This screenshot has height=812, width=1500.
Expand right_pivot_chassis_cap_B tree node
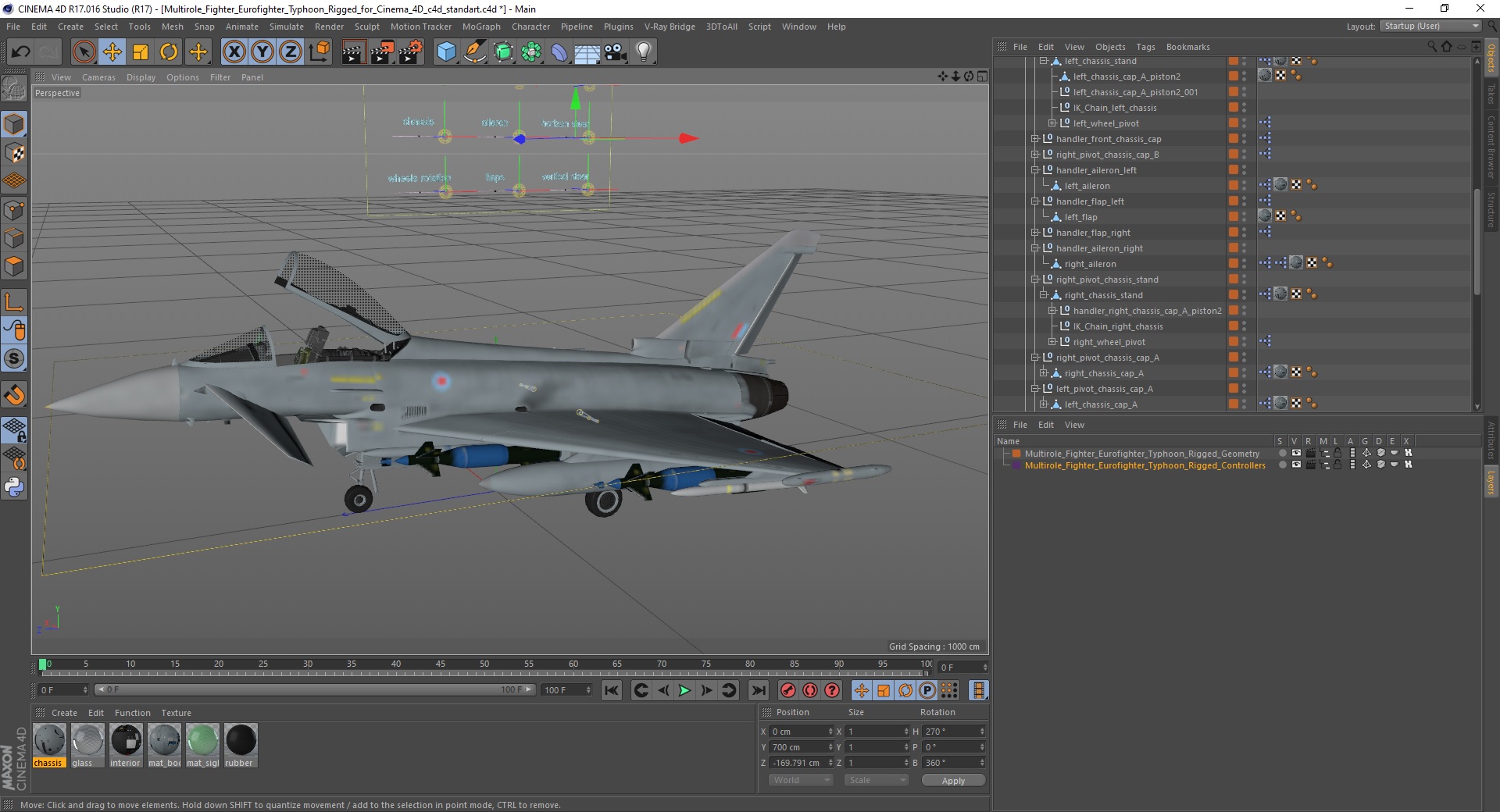[1034, 154]
